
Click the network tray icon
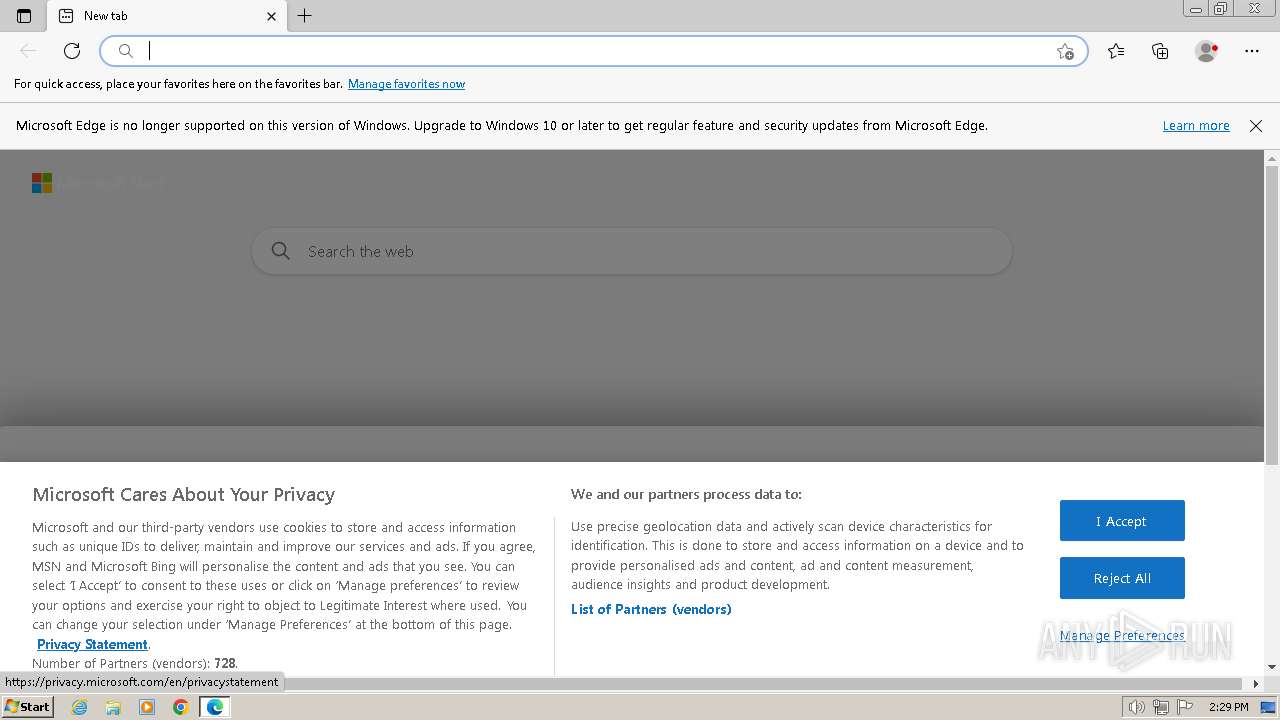click(1160, 707)
